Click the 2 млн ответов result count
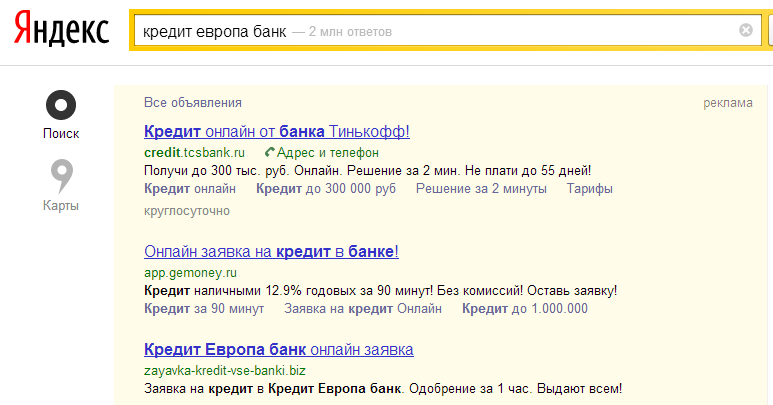 pos(350,32)
